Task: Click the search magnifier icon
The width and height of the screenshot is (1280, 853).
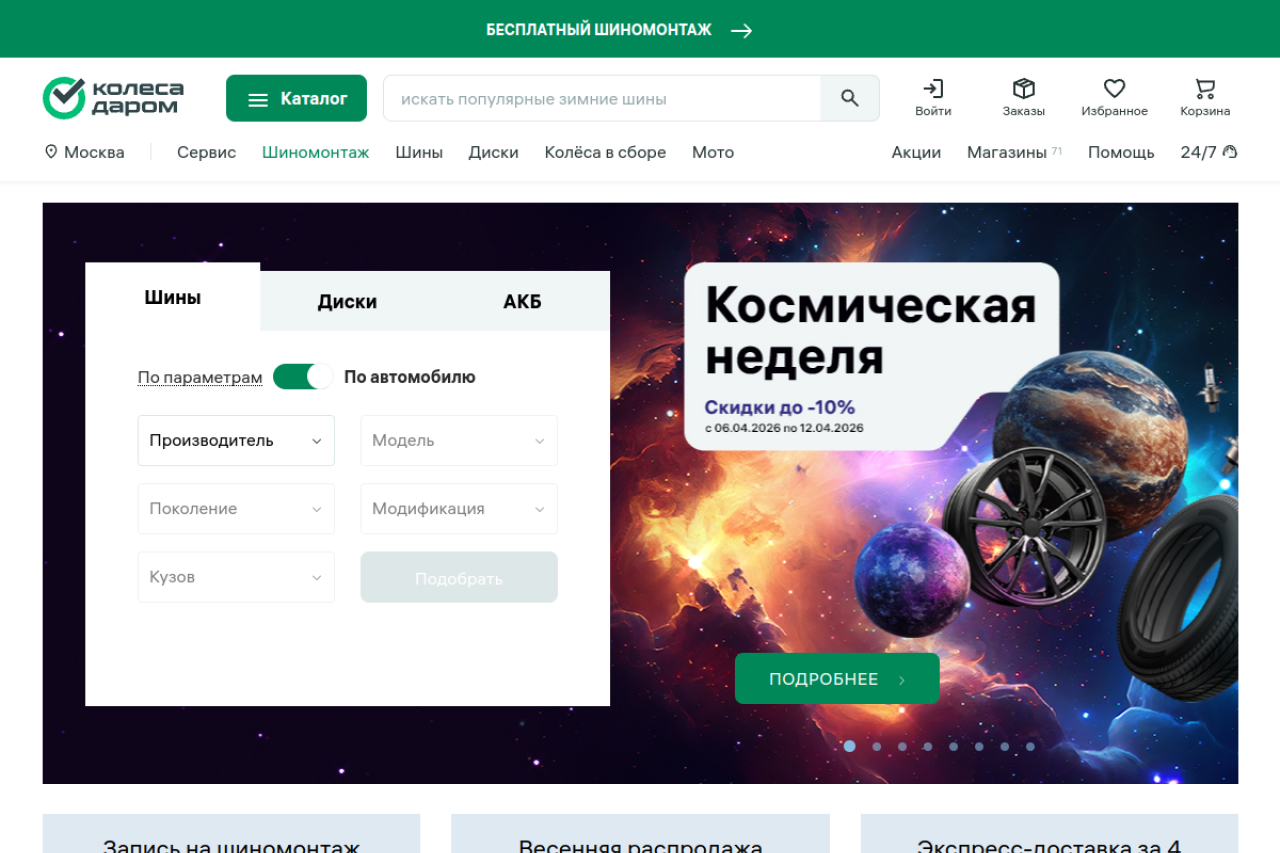Action: pyautogui.click(x=850, y=98)
